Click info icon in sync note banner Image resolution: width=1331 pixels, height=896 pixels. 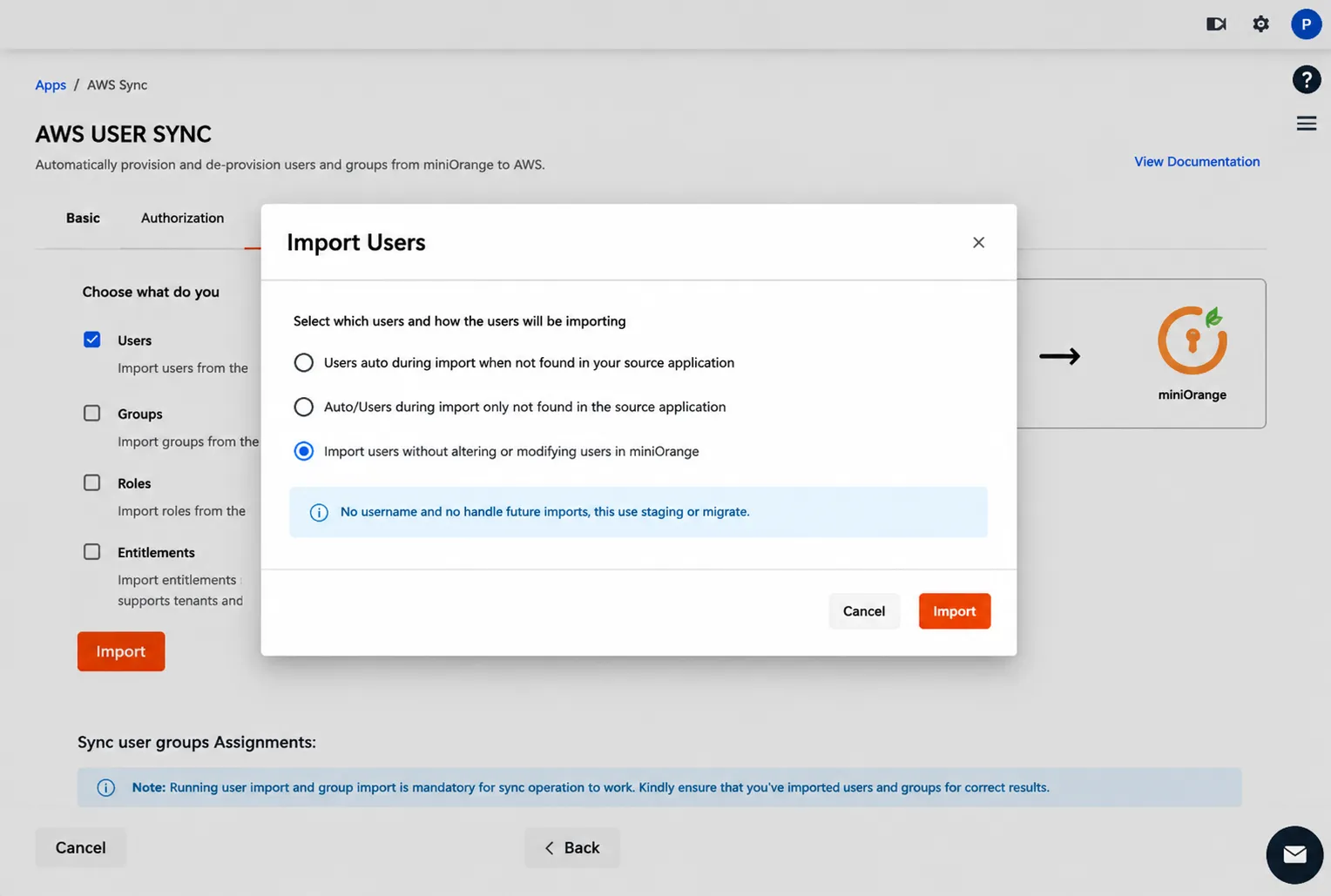(105, 788)
